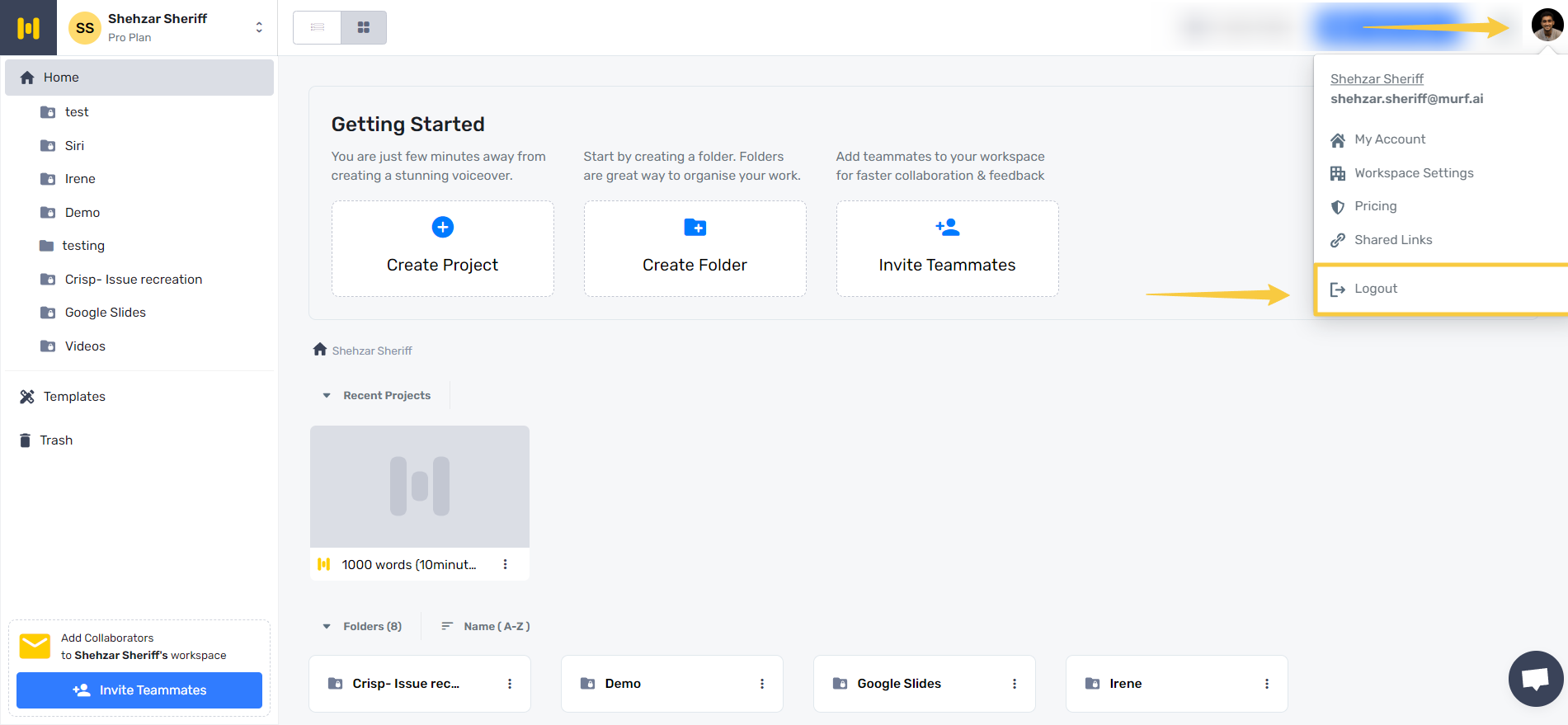Click Shehzar Sheriff name link in profile menu
This screenshot has height=725, width=1568.
[1377, 79]
